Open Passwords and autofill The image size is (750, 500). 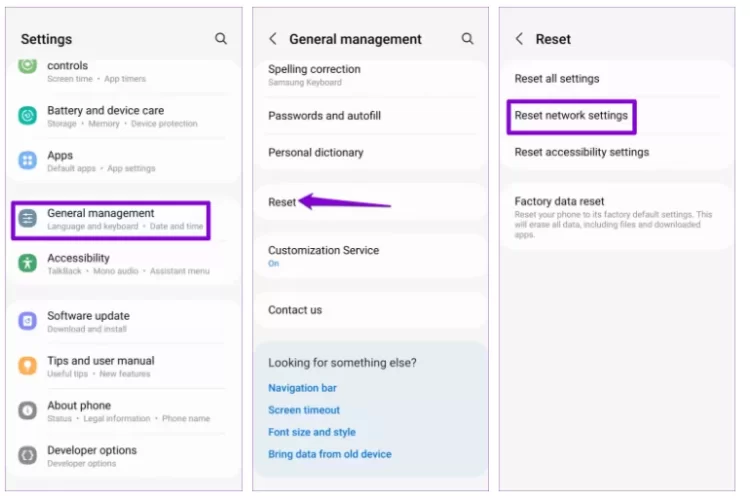pyautogui.click(x=324, y=116)
